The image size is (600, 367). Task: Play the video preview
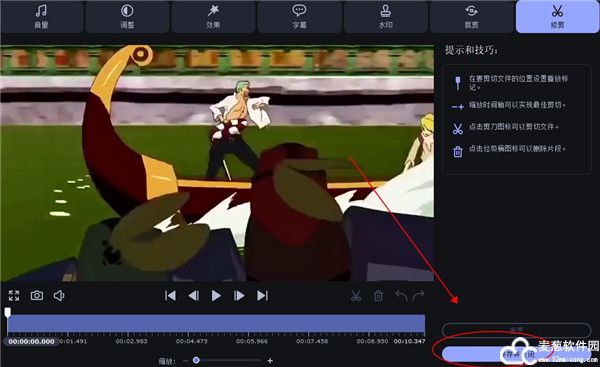[x=216, y=295]
